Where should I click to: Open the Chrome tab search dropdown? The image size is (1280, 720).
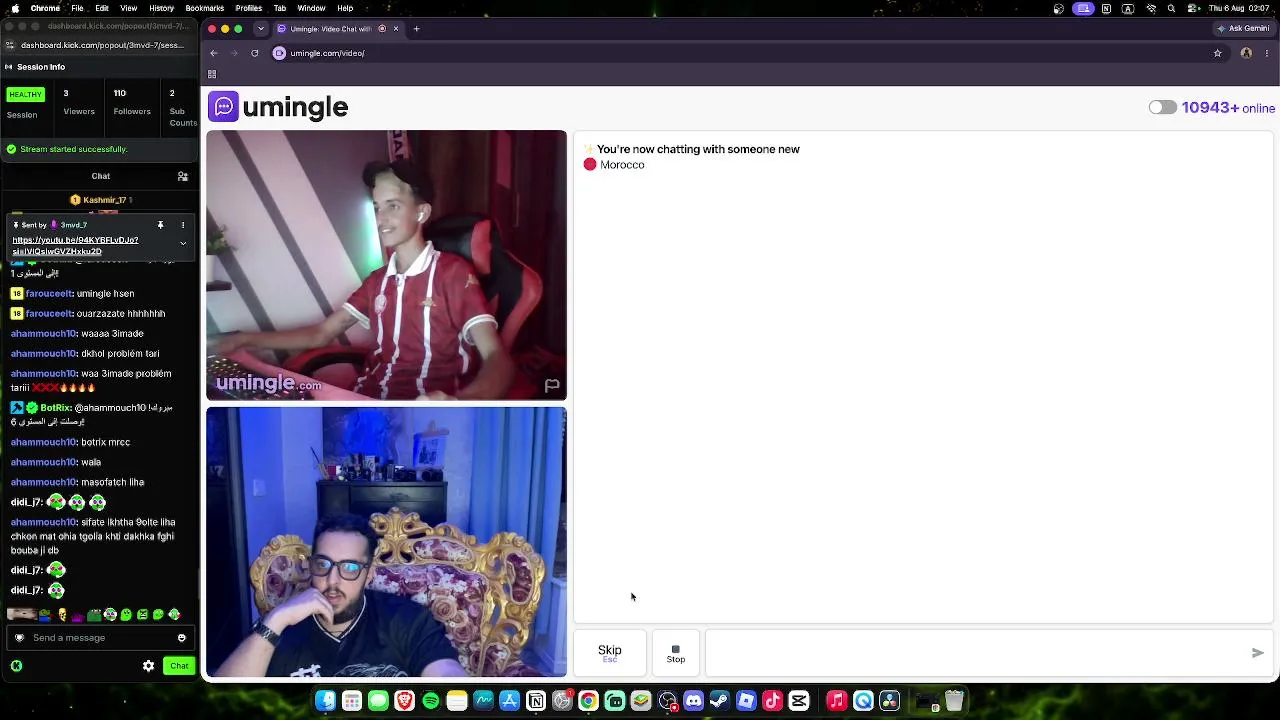click(x=261, y=29)
